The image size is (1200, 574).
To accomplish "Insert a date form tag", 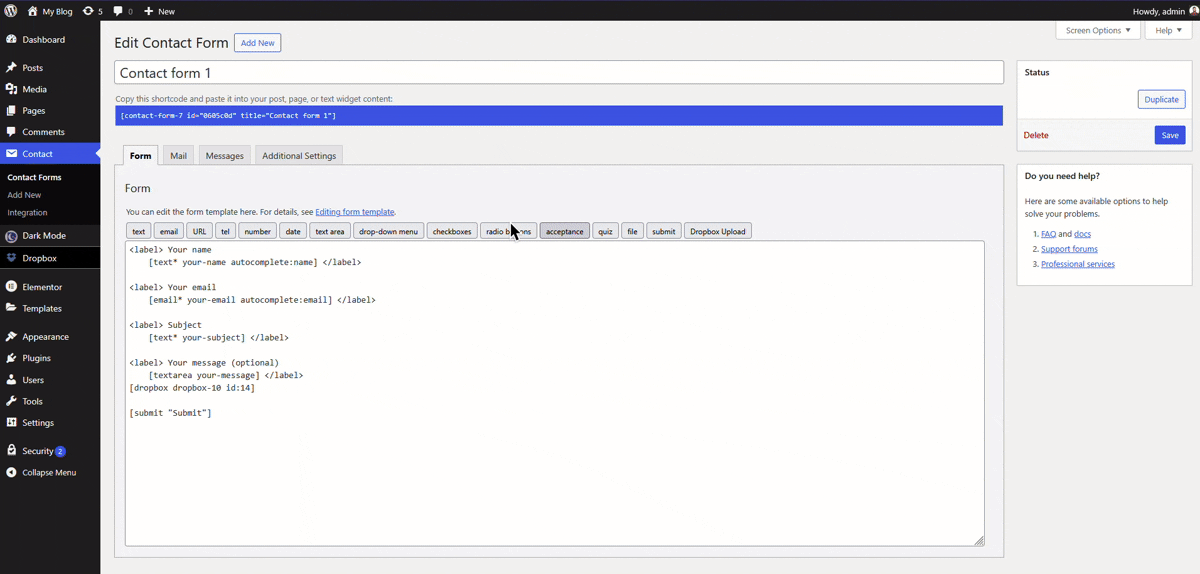I will 293,231.
